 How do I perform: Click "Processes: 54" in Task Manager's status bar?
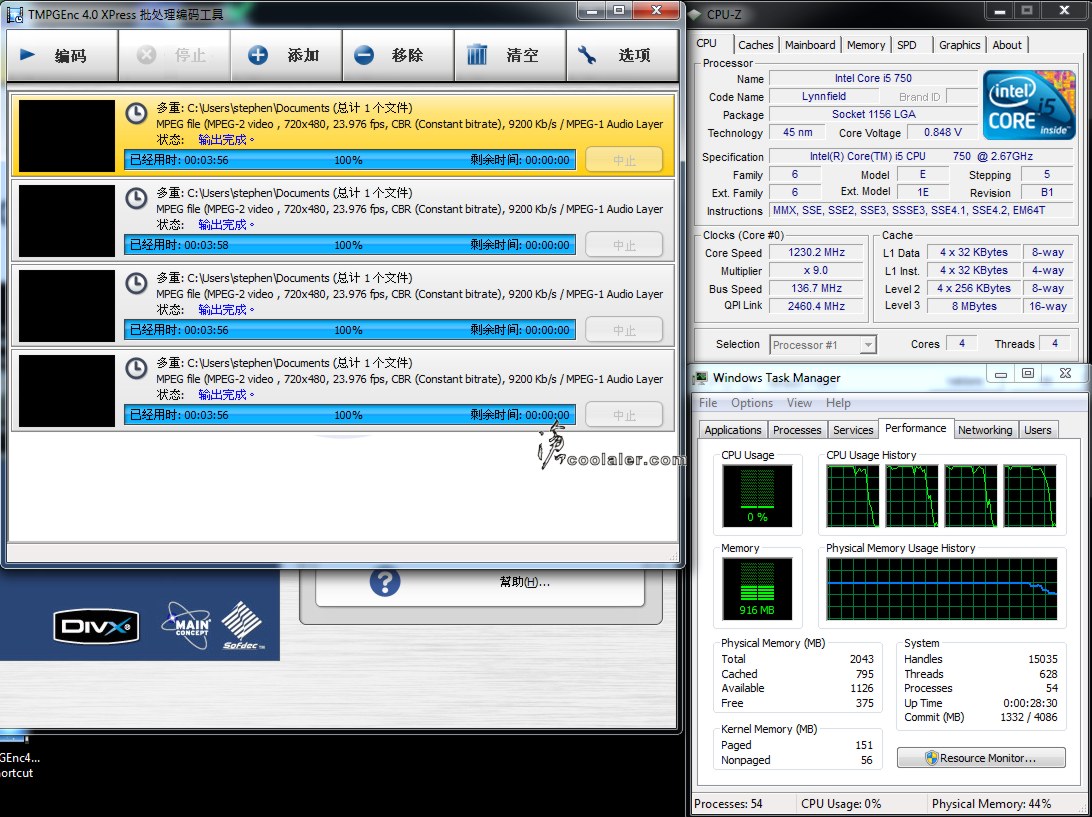pos(728,804)
